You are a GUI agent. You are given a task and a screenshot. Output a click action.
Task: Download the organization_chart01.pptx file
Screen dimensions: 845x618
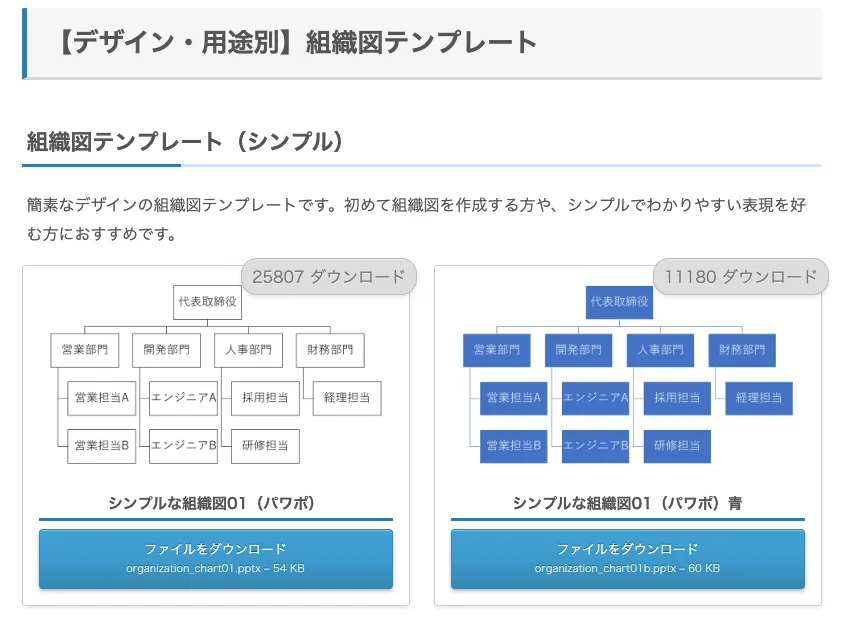(215, 558)
